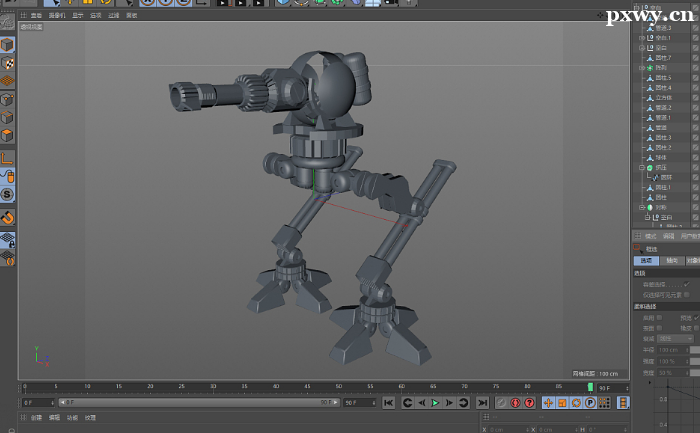Open the 查看 (View) viewport menu
This screenshot has width=700, height=433.
[x=37, y=16]
